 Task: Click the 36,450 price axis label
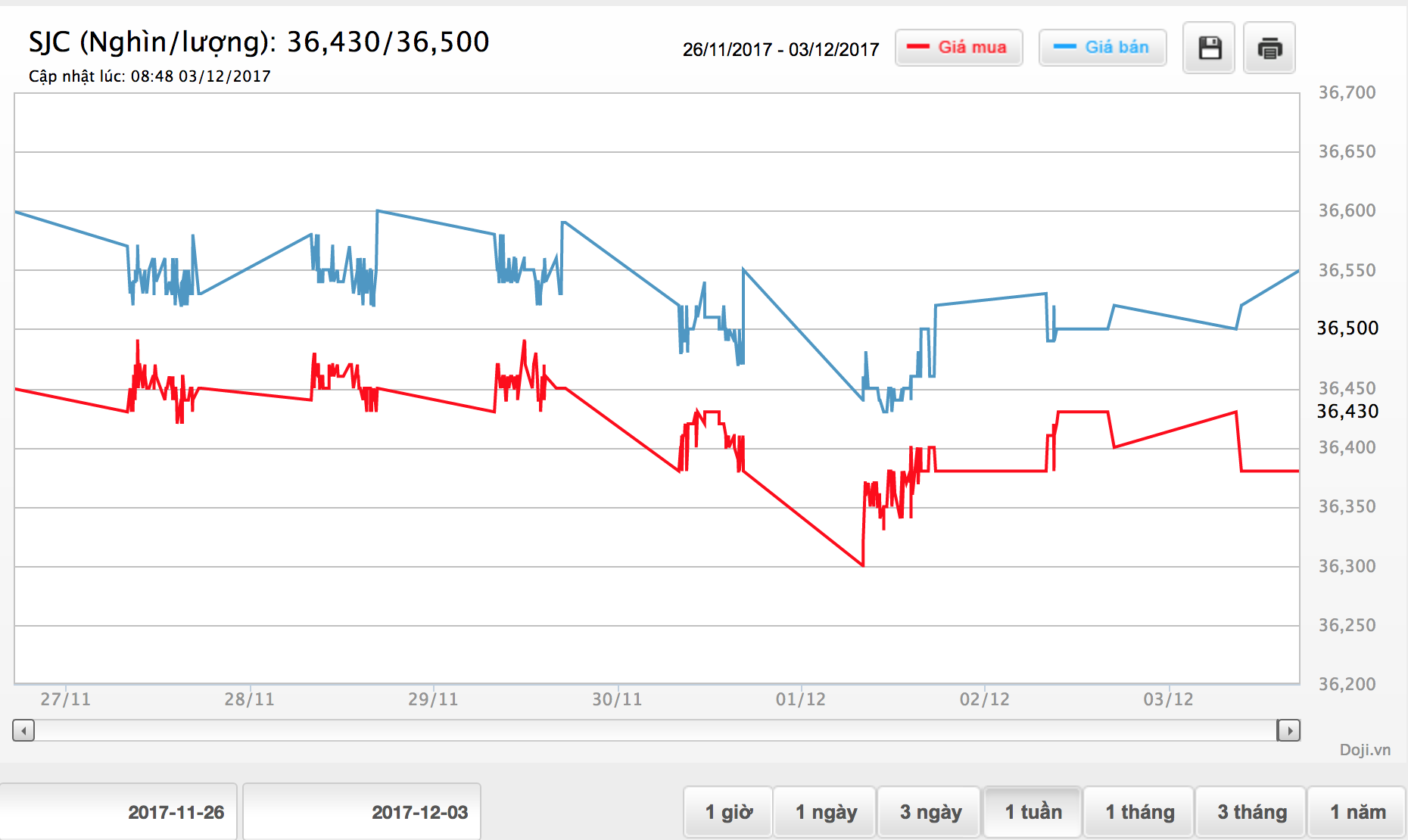[x=1347, y=388]
